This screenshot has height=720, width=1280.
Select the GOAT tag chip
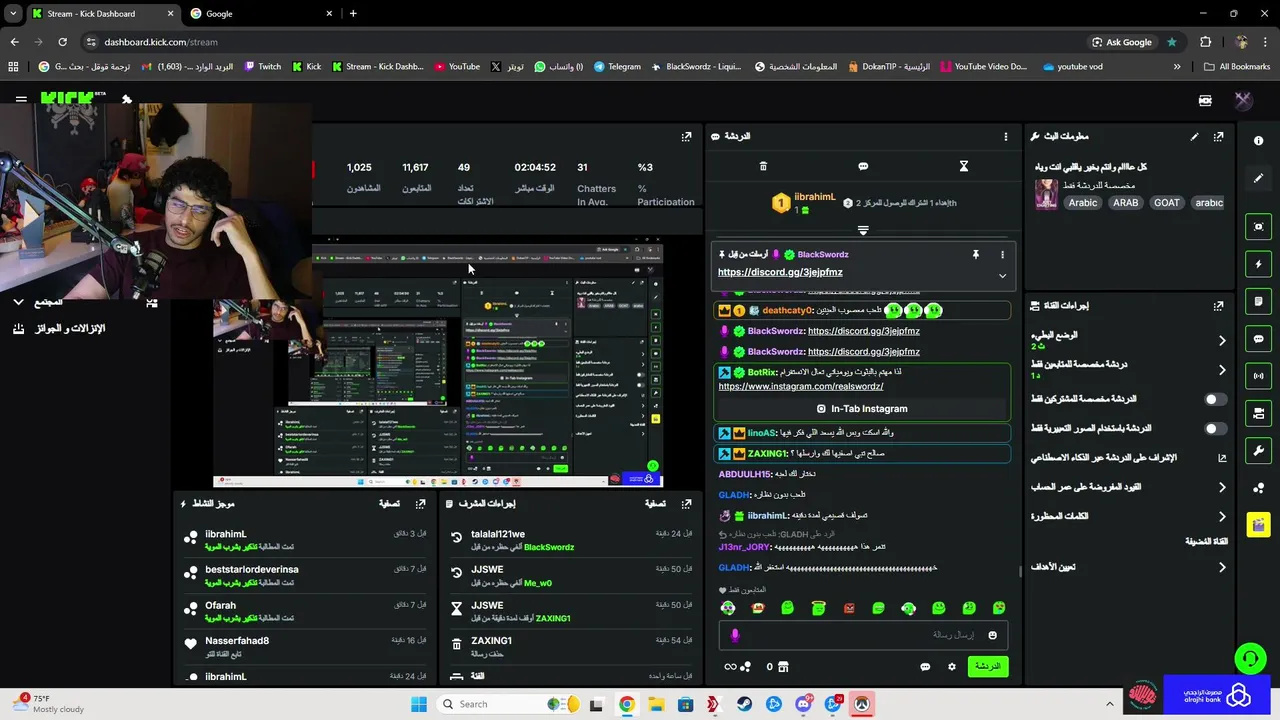[1166, 202]
